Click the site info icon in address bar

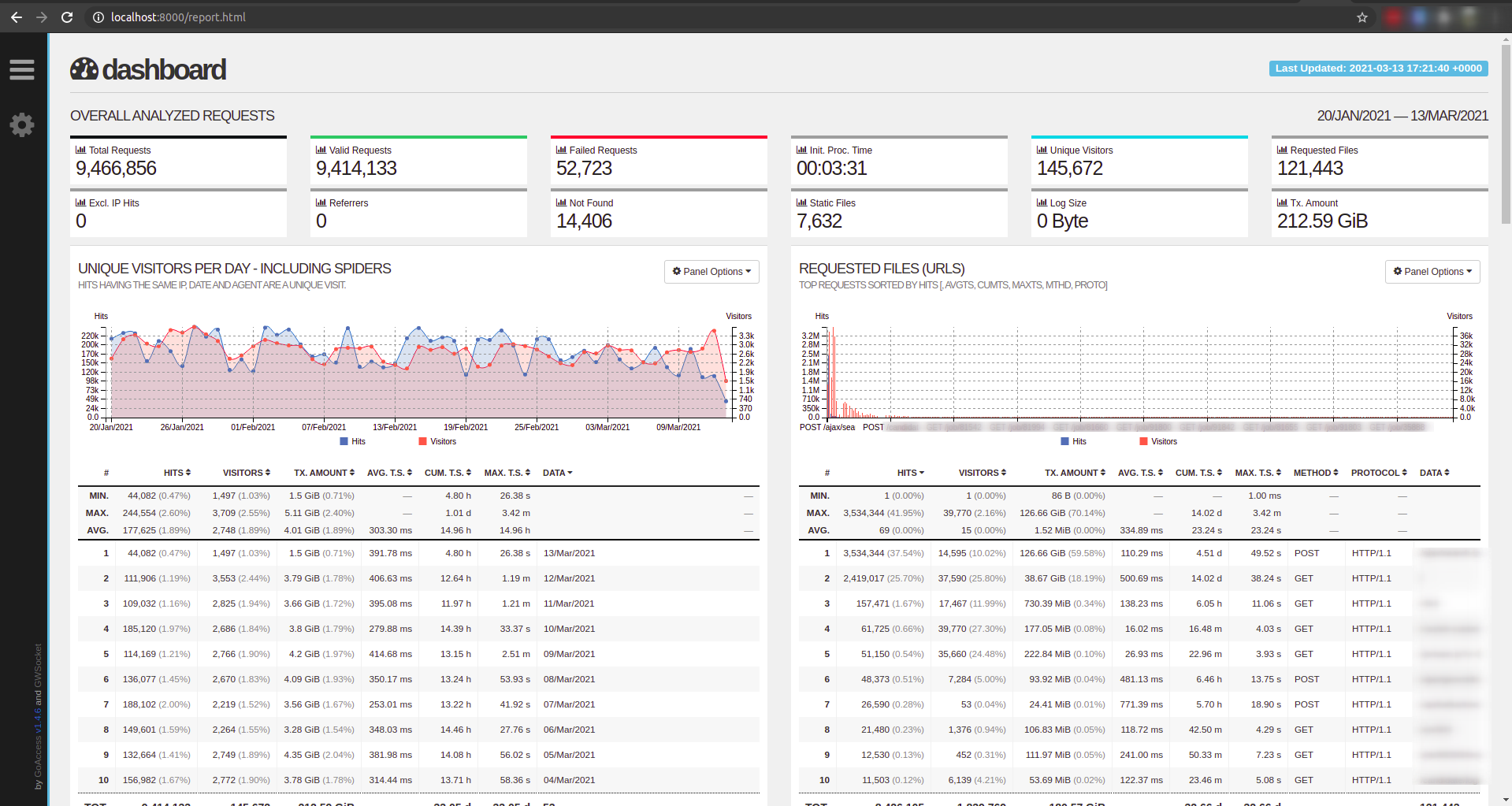(x=98, y=17)
